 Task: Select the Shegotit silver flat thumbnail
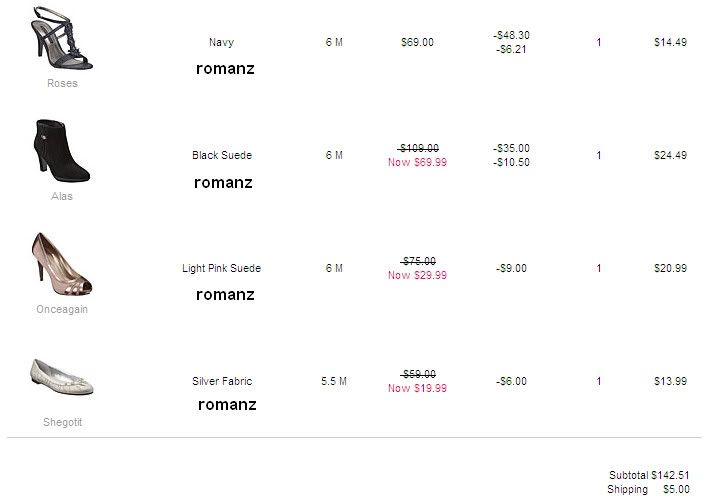point(62,377)
